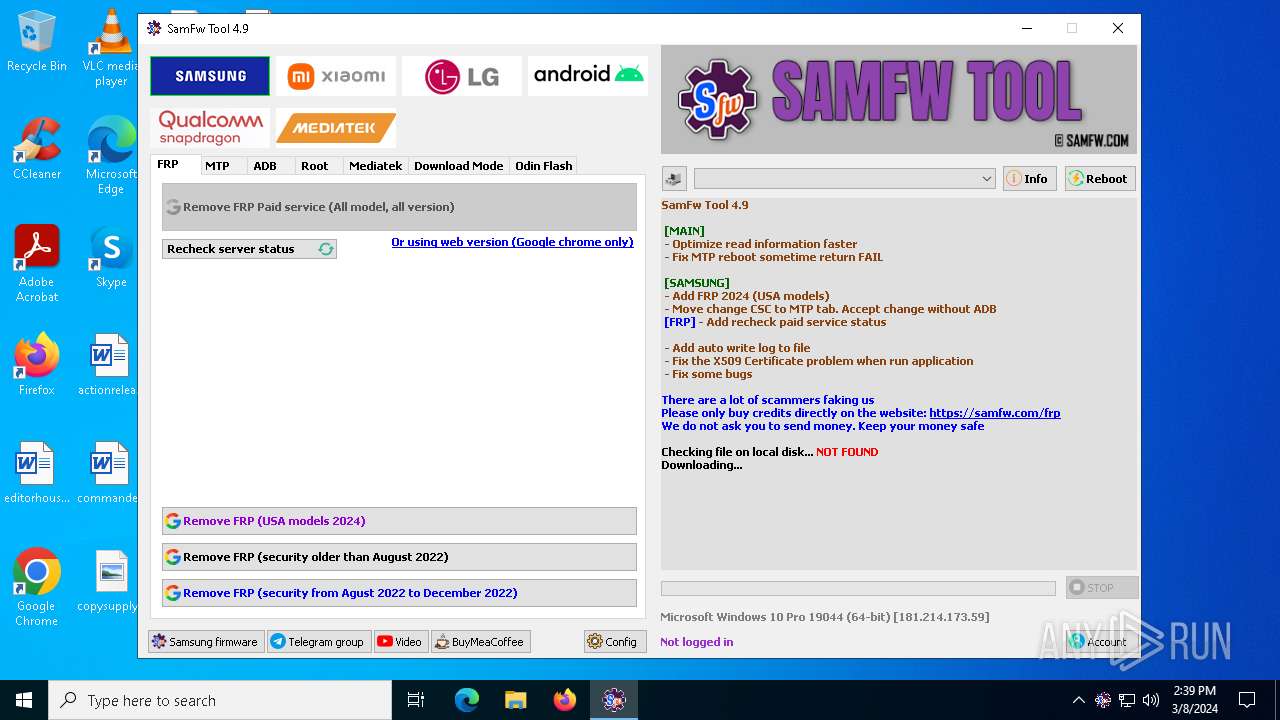Open Microsoft Edge desktop shortcut
The width and height of the screenshot is (1280, 720).
click(x=111, y=156)
